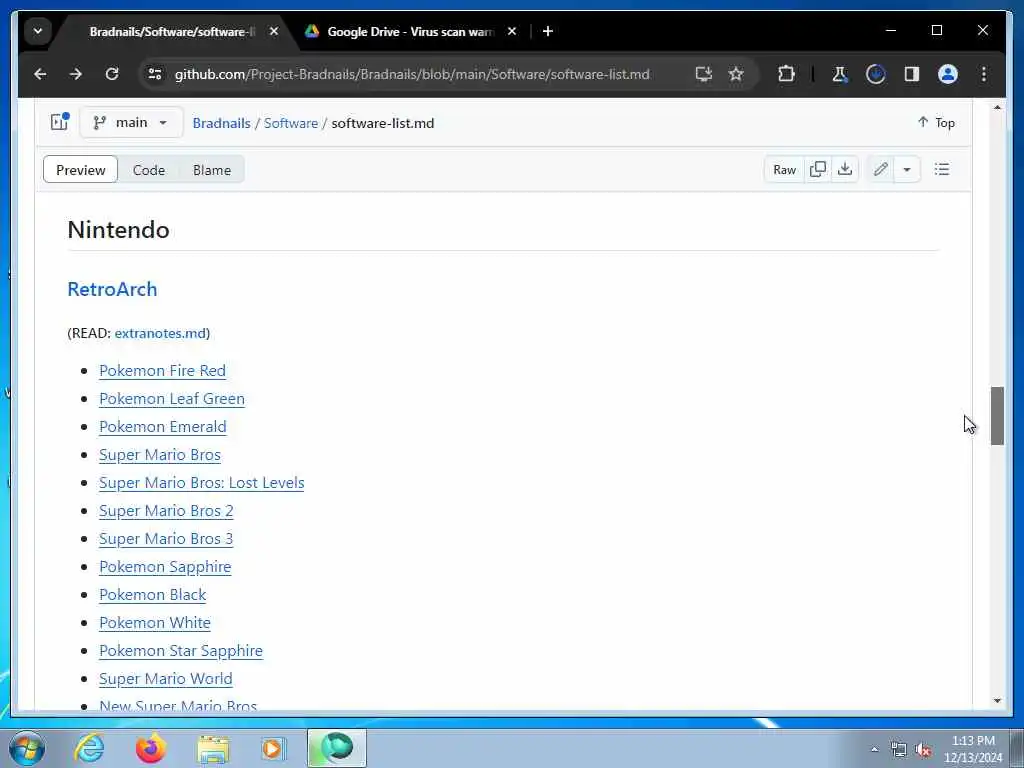Screen dimensions: 1024x768
Task: Bookmark this page with star icon
Action: point(736,74)
